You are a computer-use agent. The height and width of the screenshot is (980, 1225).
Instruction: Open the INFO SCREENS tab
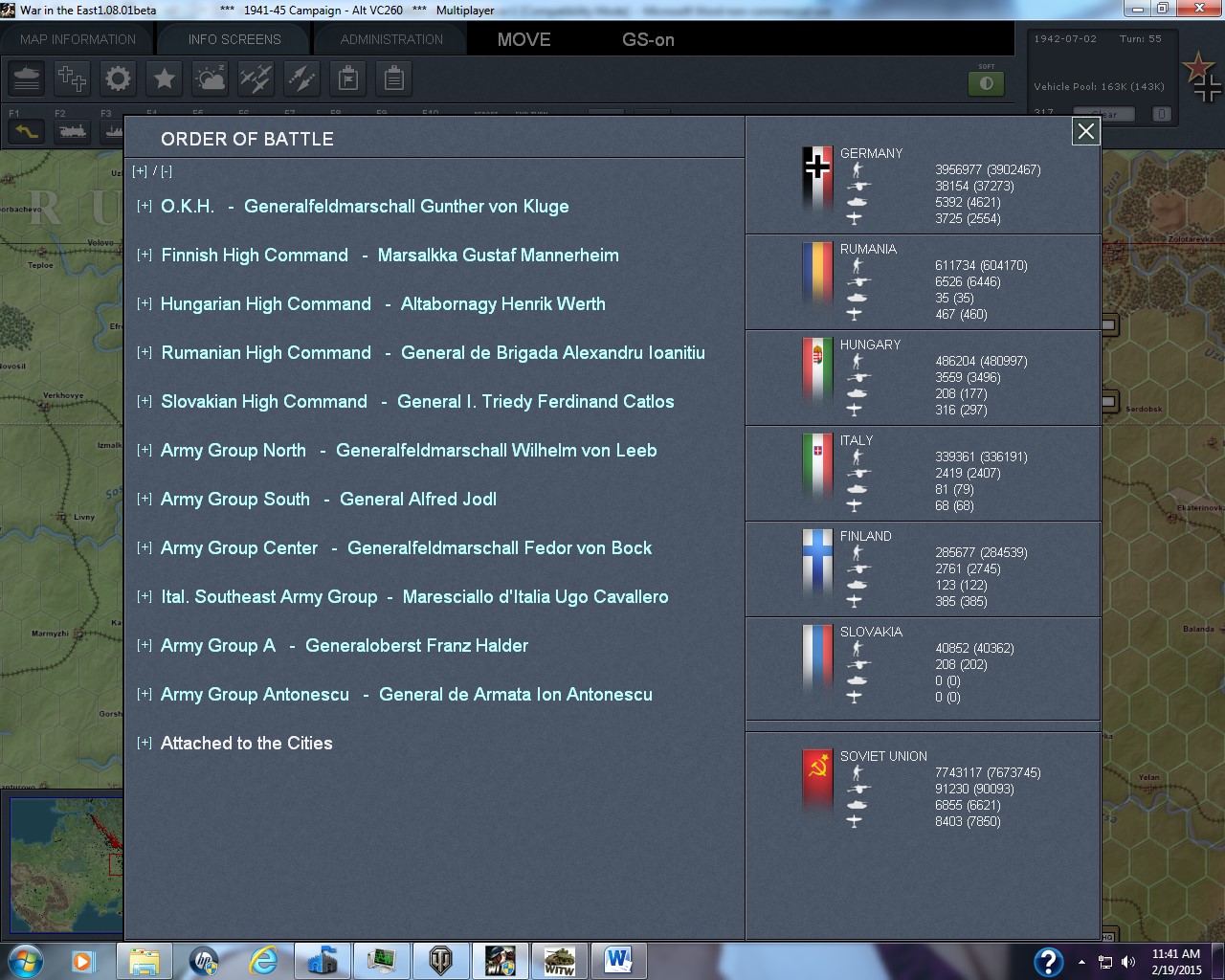click(x=234, y=39)
